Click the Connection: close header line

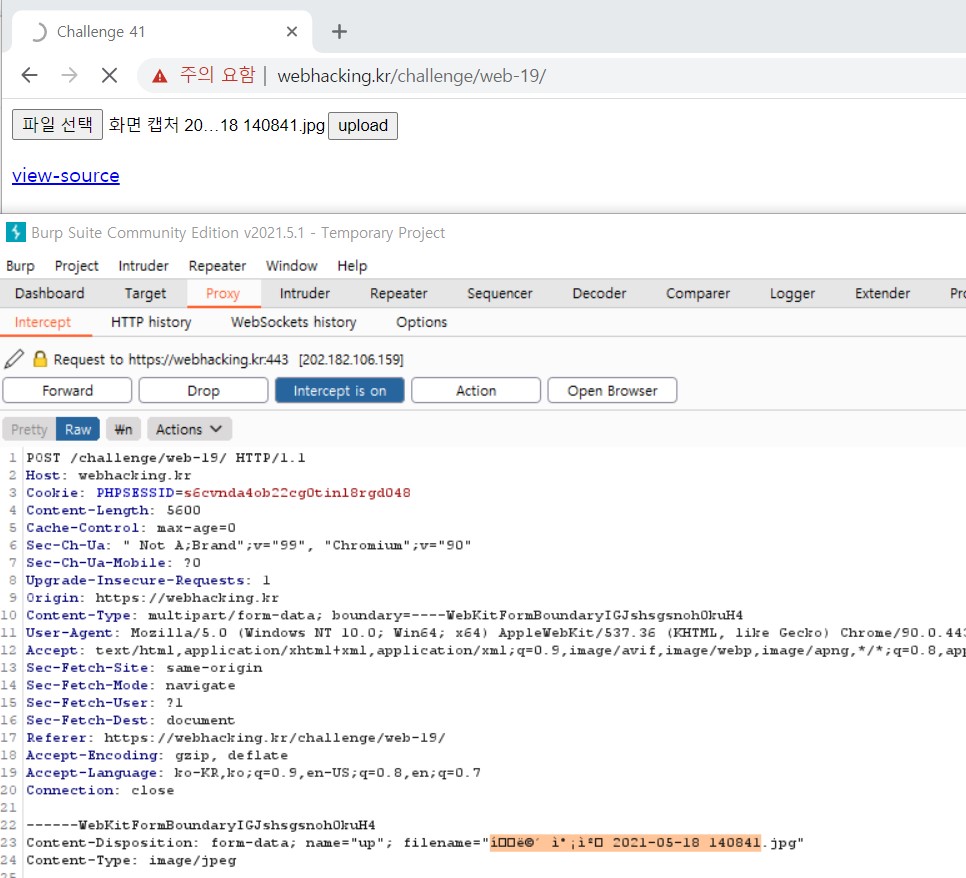point(100,790)
